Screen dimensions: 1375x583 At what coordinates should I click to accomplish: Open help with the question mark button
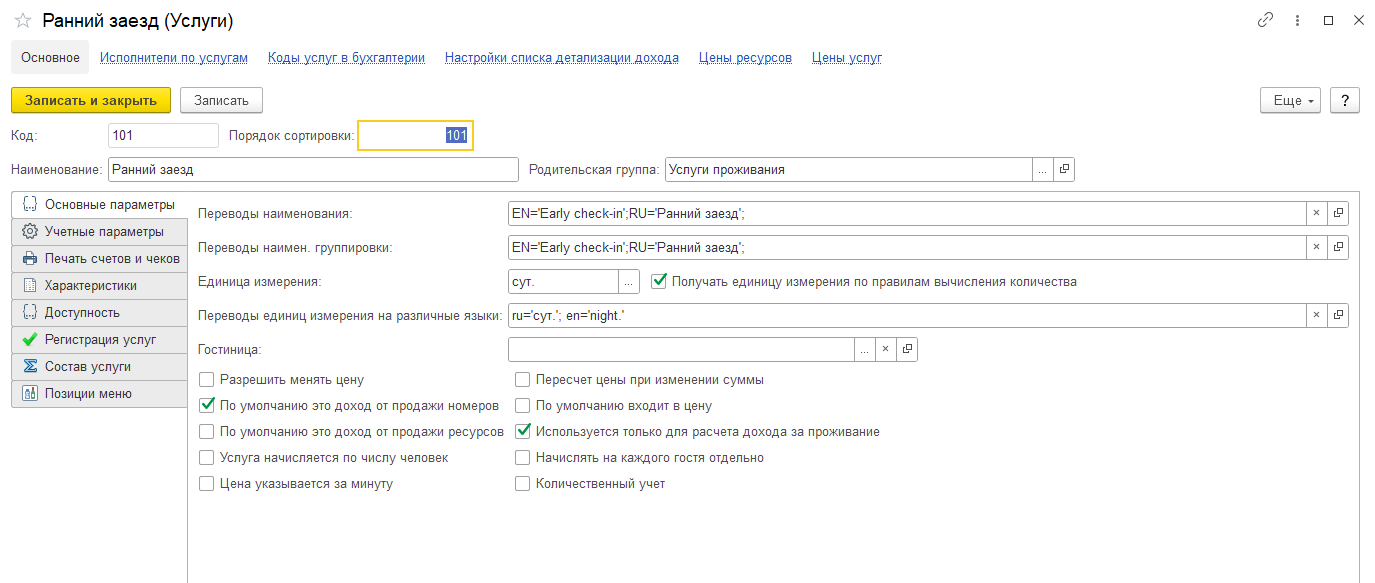click(1345, 100)
